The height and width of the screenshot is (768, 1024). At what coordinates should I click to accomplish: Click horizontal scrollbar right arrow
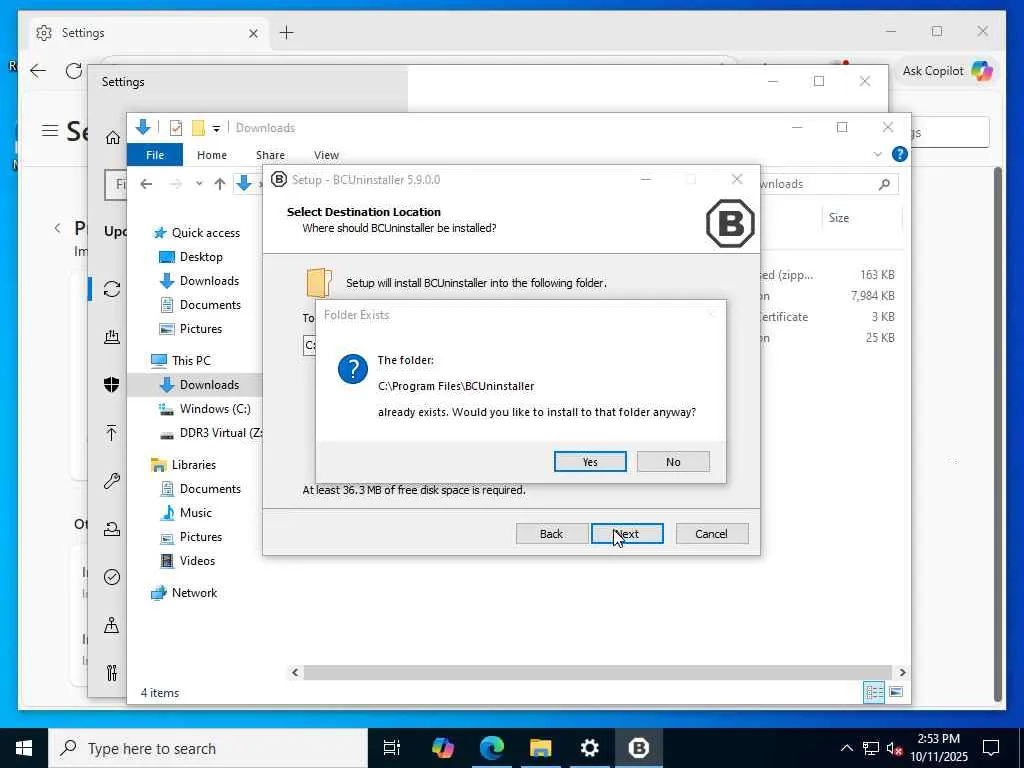[902, 672]
